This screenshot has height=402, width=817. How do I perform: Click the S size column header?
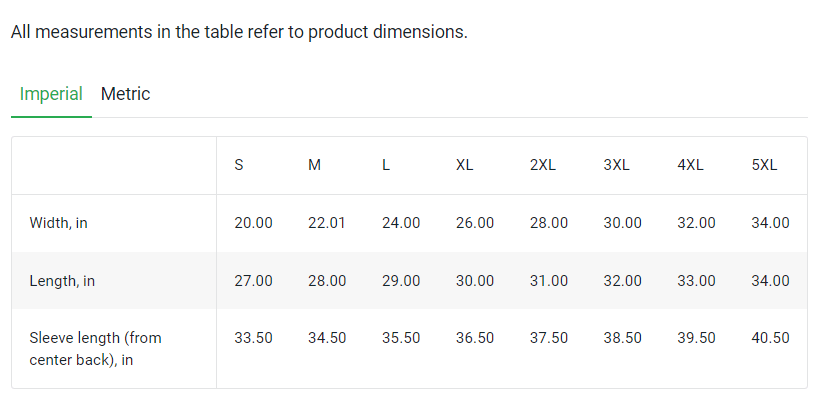pos(239,165)
